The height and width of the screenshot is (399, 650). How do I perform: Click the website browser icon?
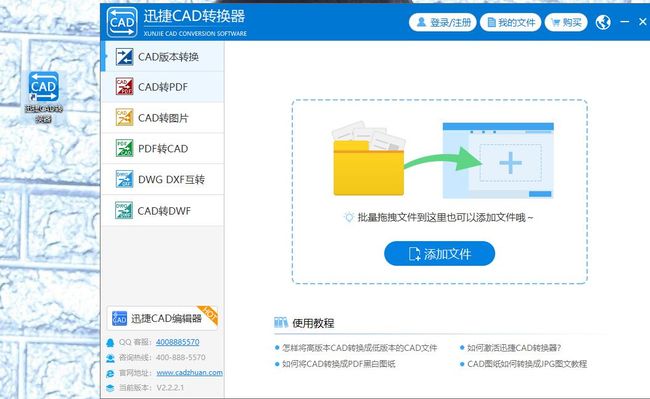click(110, 373)
